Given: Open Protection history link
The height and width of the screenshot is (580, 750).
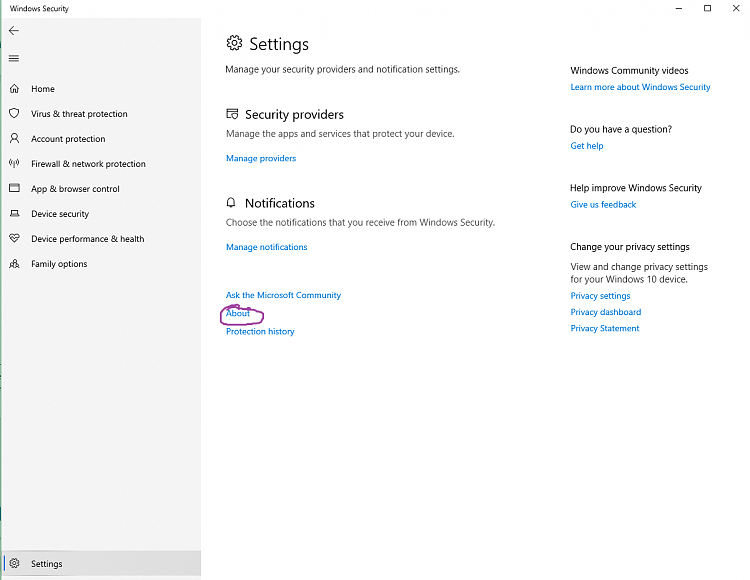Looking at the screenshot, I should click(260, 331).
